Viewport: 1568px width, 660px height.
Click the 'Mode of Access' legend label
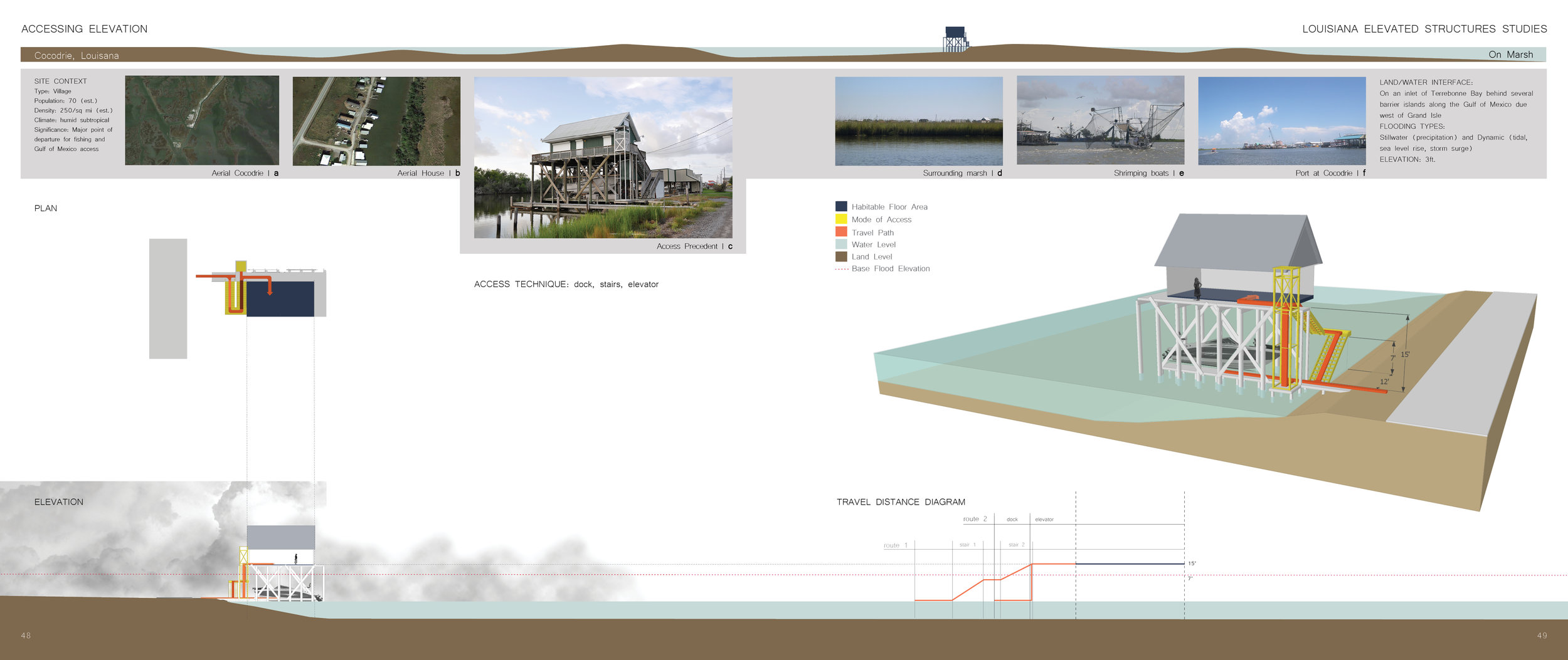881,219
